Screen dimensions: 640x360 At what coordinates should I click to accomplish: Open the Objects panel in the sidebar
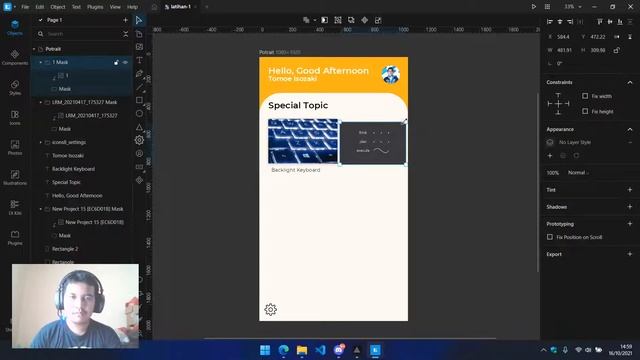coord(15,28)
